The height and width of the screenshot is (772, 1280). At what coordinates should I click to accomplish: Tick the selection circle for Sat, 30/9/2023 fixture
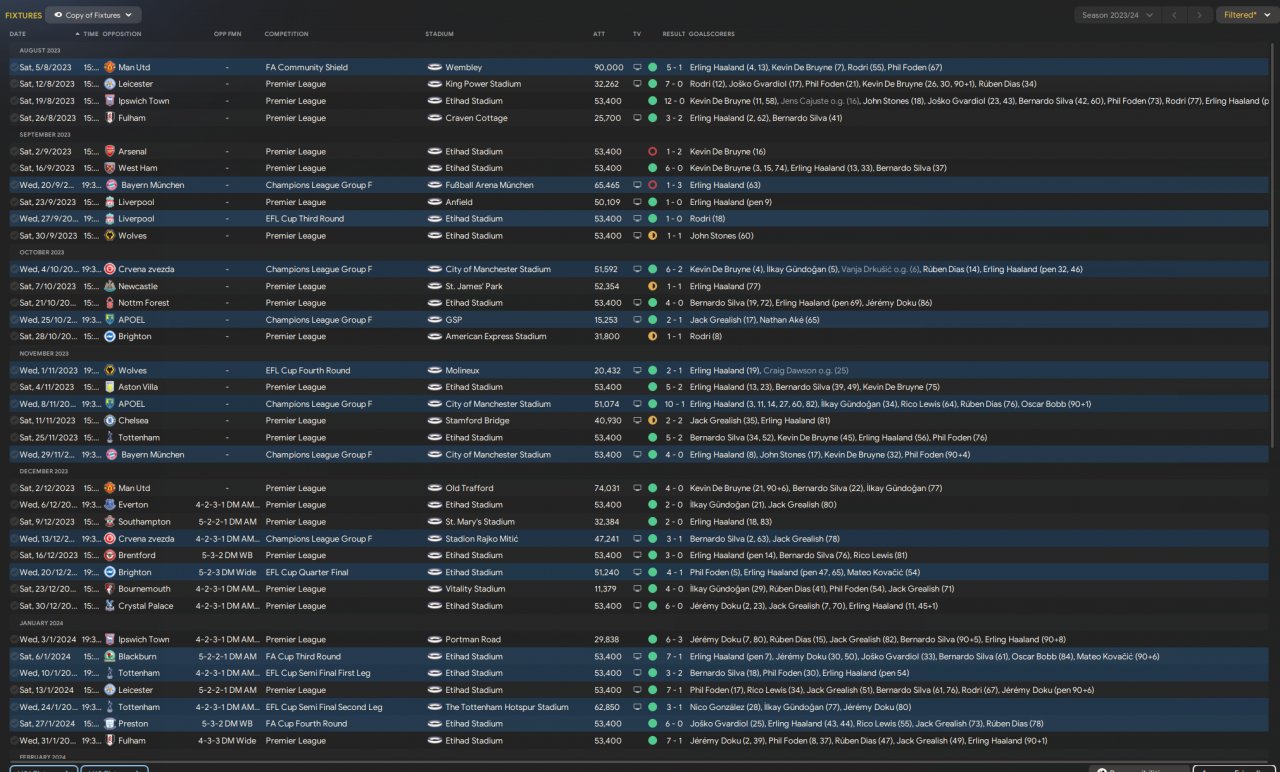(14, 236)
